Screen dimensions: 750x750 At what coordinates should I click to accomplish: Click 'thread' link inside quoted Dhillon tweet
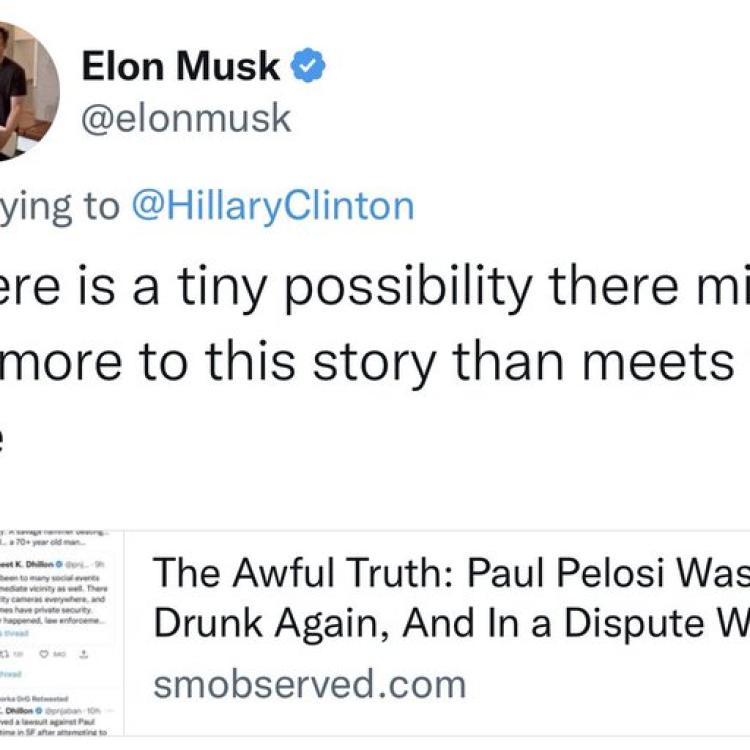pos(15,633)
